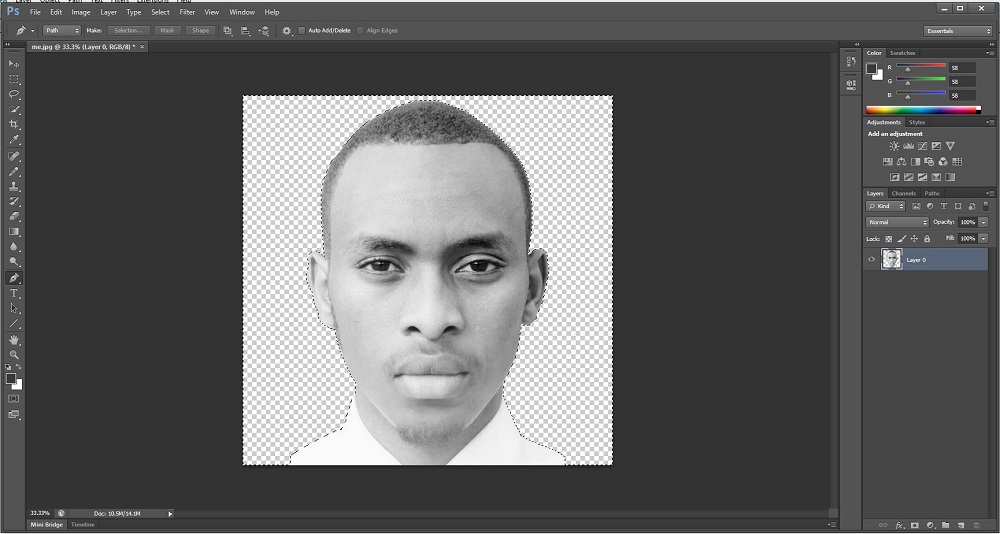Open the Kind filter dropdown

pyautogui.click(x=885, y=206)
